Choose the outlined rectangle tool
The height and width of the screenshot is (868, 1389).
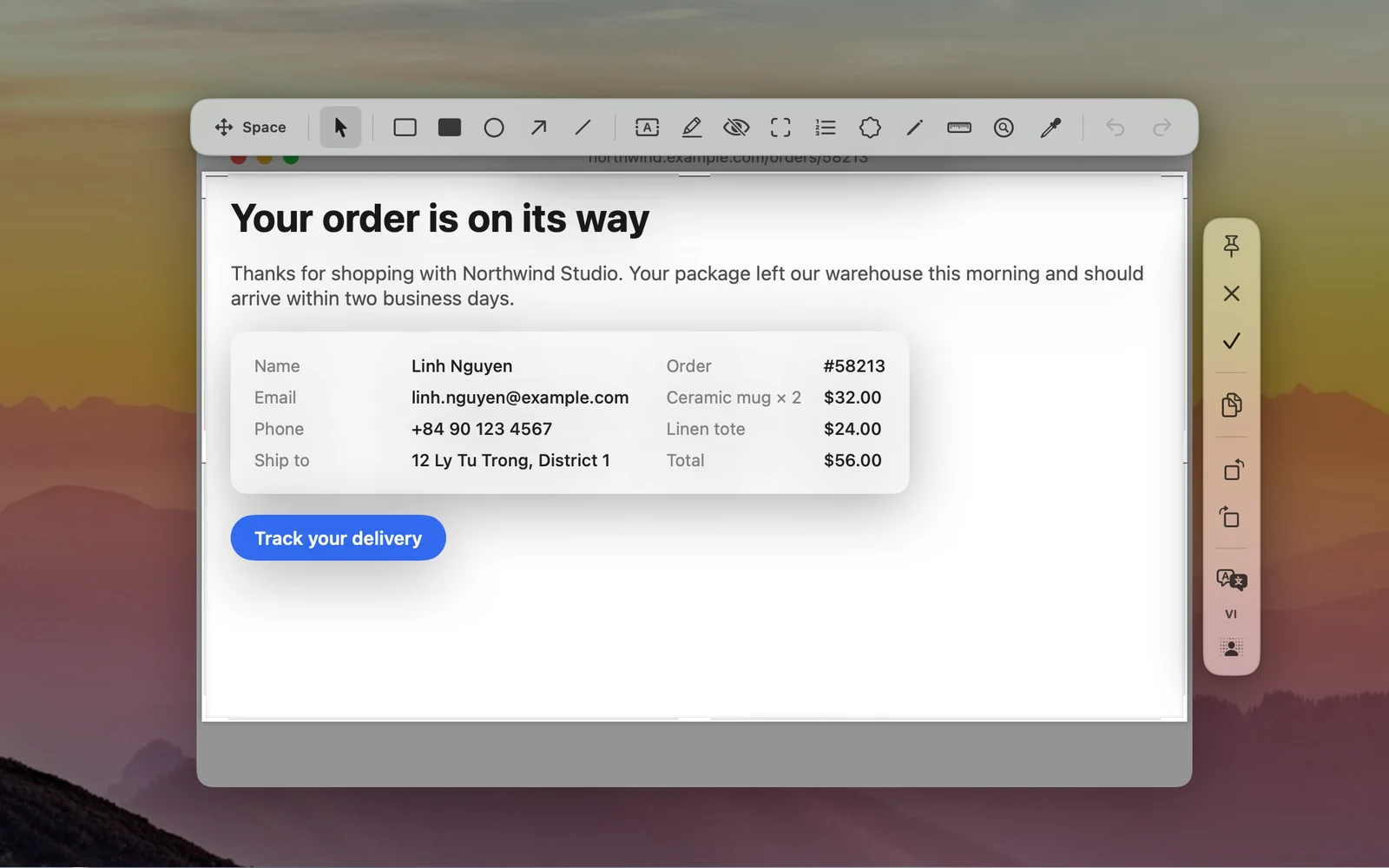pyautogui.click(x=405, y=128)
